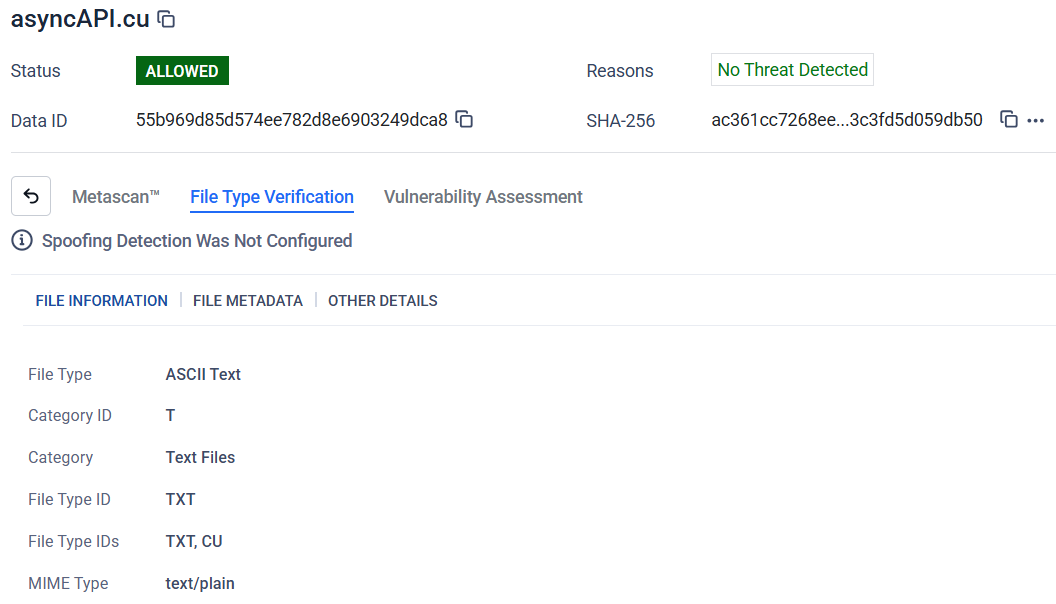Image resolution: width=1056 pixels, height=604 pixels.
Task: Click the truncated SHA-256 hash value
Action: (847, 120)
